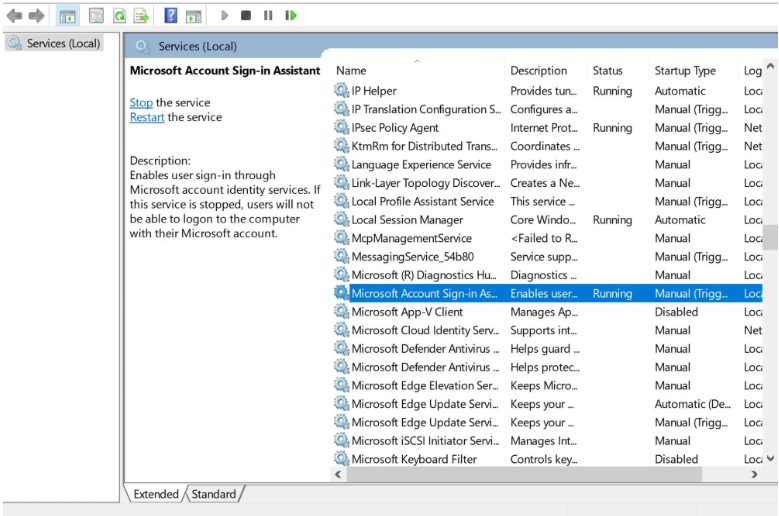Click the vertical scrollbar thumb
779x516 pixels.
[770, 237]
